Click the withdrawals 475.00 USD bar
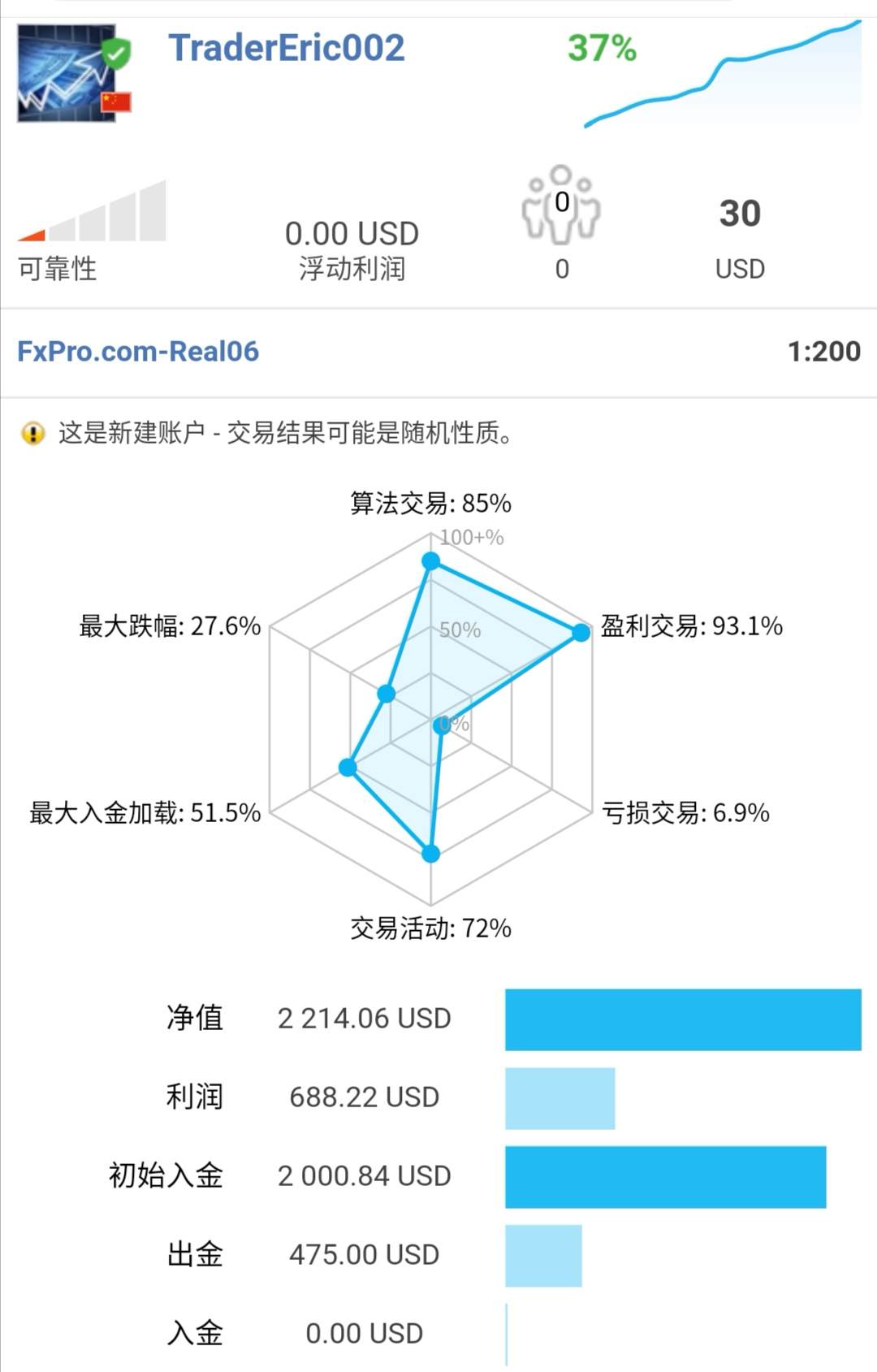 [543, 1256]
